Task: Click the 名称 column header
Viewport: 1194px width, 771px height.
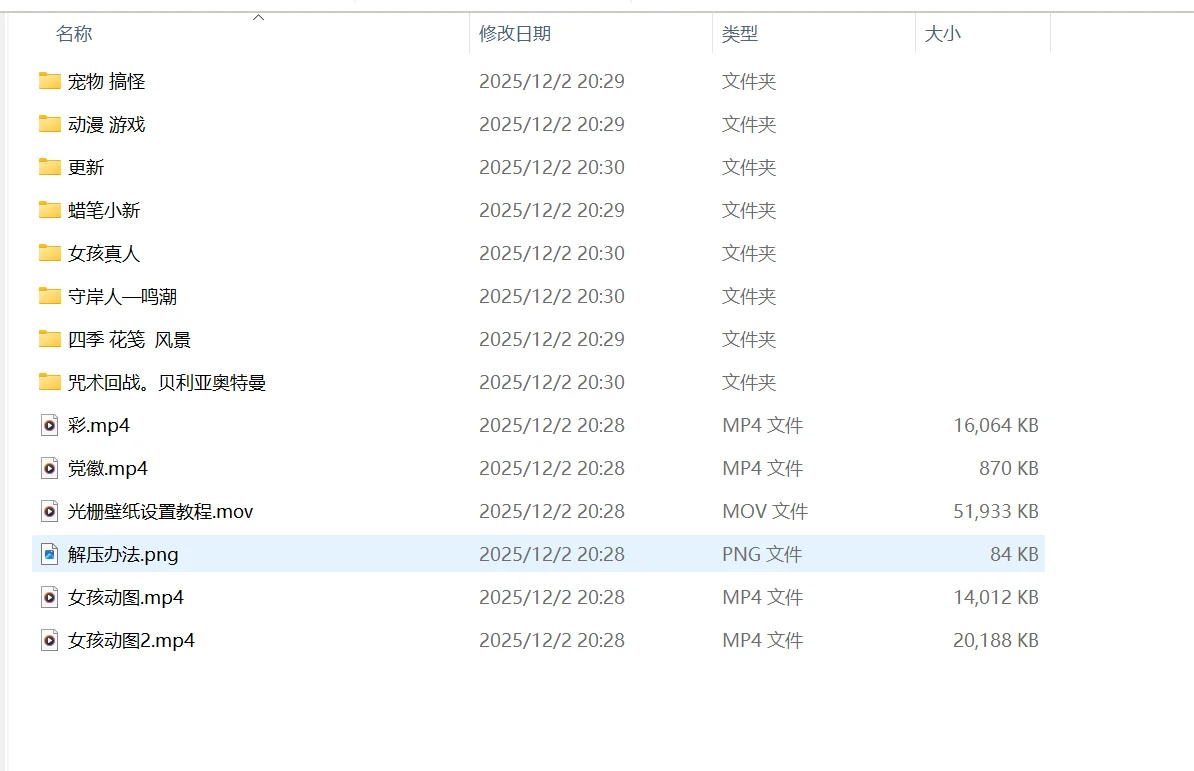Action: (74, 33)
